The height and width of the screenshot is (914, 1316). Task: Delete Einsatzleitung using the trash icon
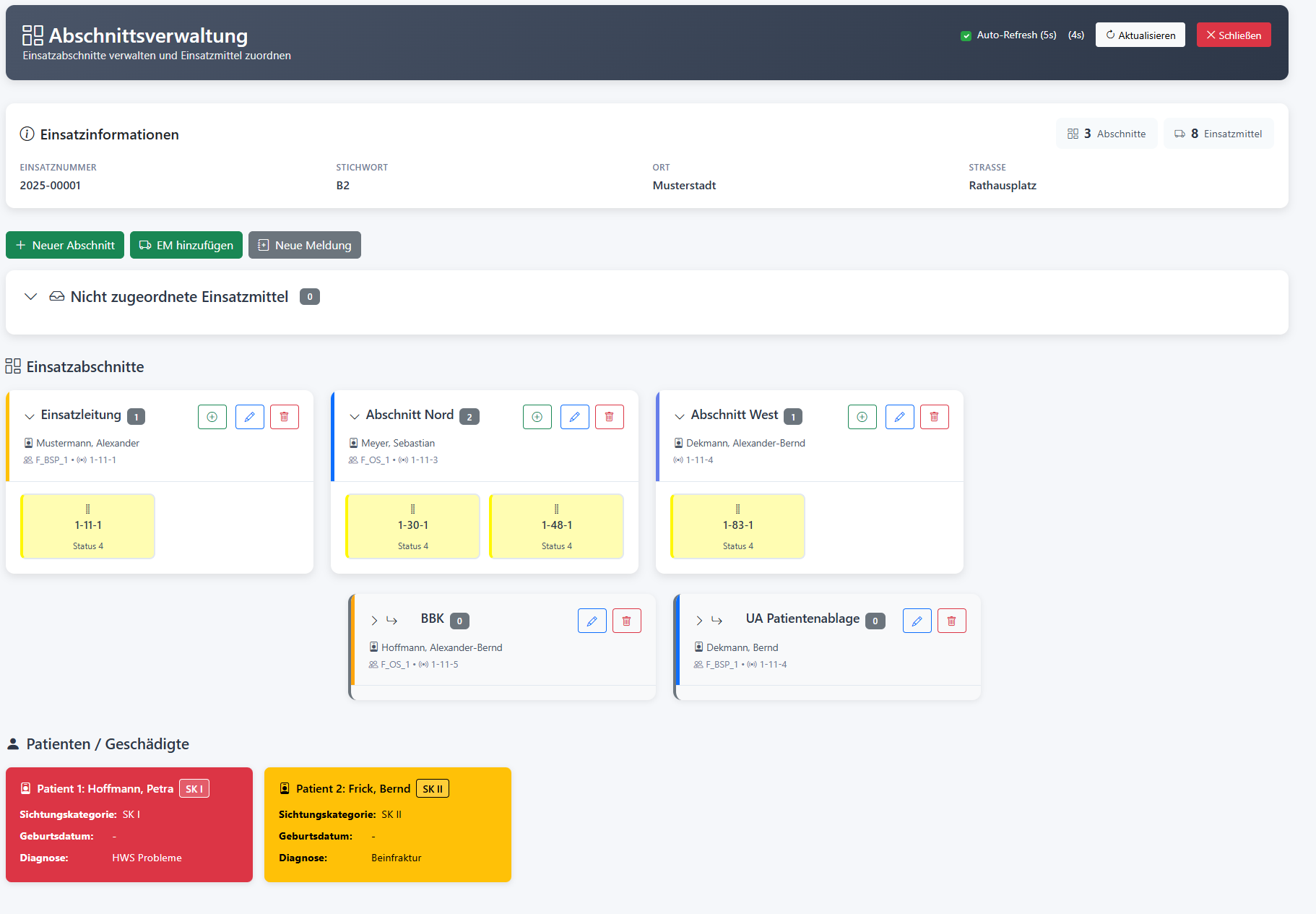click(284, 417)
